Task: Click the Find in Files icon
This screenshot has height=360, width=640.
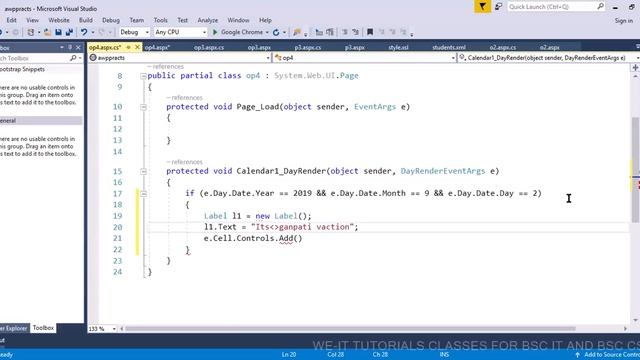Action: (297, 32)
